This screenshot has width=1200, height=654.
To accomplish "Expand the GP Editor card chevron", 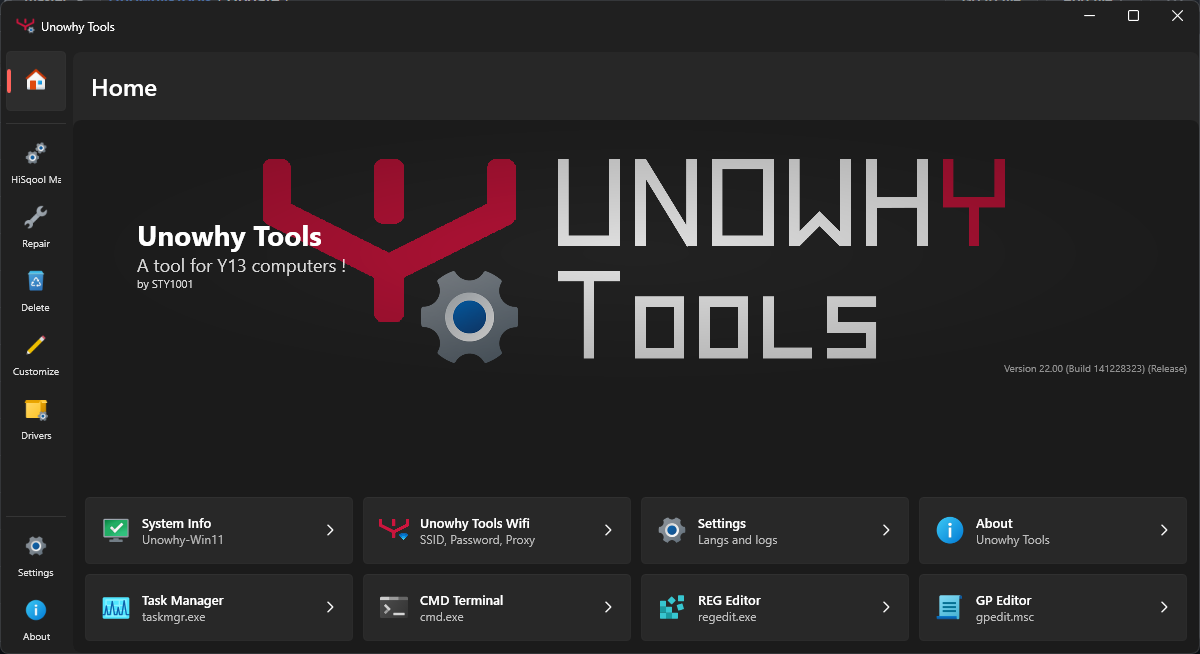I will tap(1163, 607).
